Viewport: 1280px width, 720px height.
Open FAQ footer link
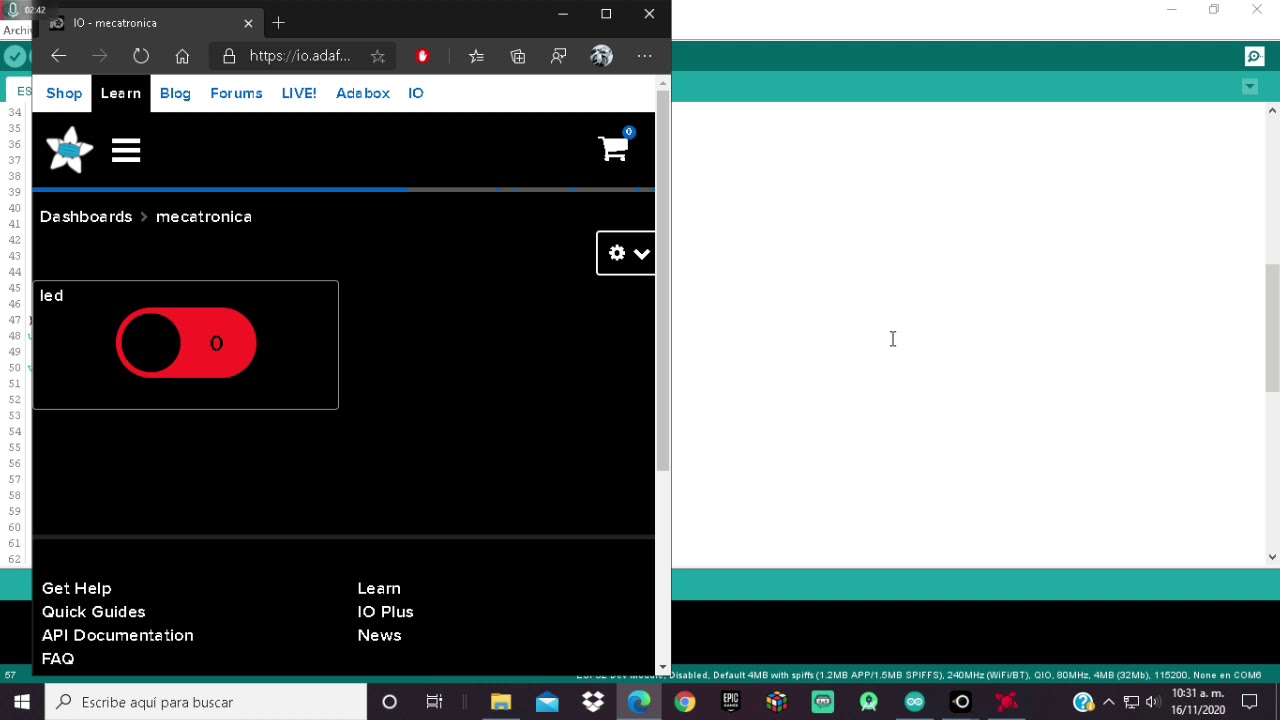click(x=58, y=659)
